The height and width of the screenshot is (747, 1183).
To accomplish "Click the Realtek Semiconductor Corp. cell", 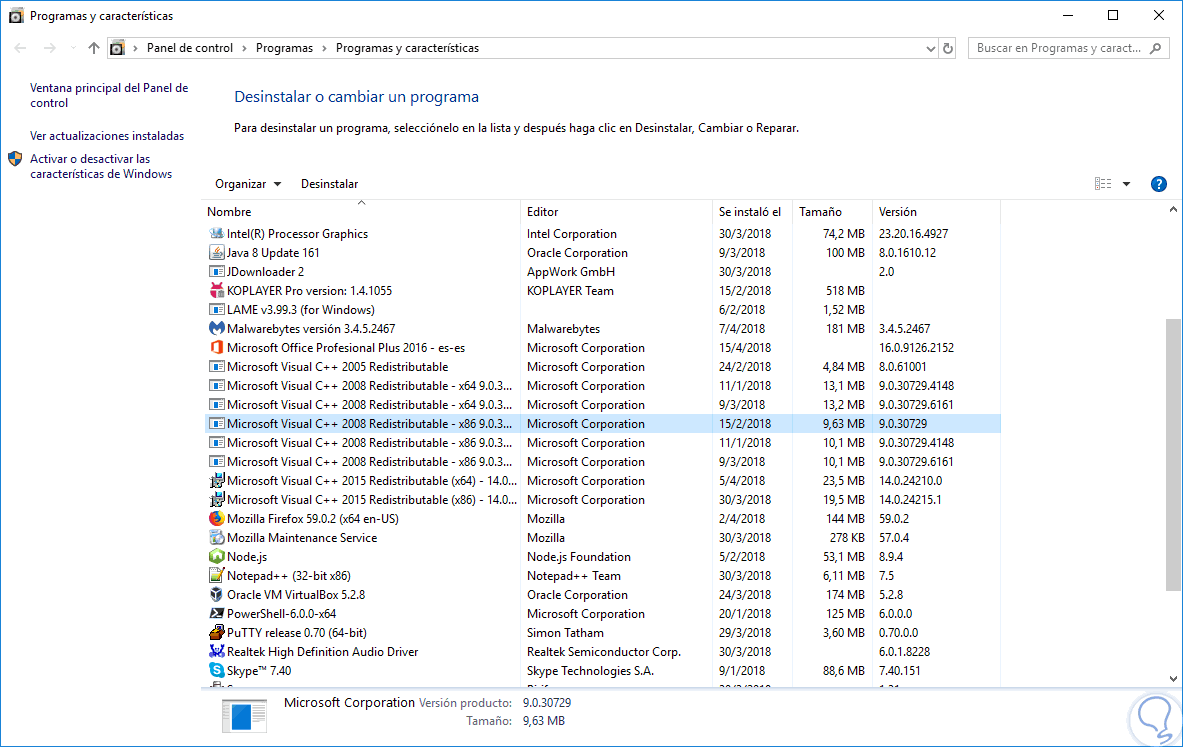I will tap(604, 652).
